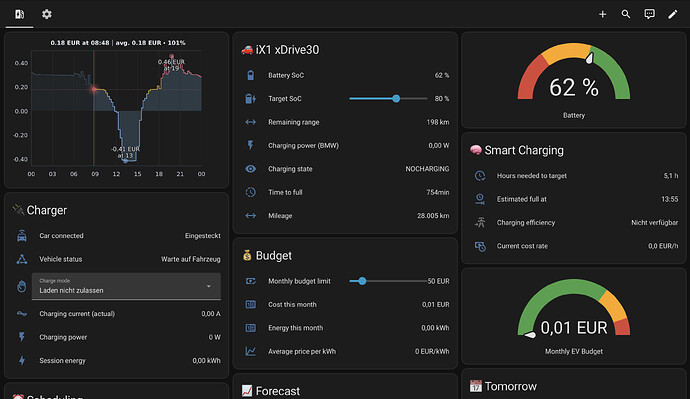690x399 pixels.
Task: Click the Vehicle status icon
Action: pyautogui.click(x=22, y=259)
